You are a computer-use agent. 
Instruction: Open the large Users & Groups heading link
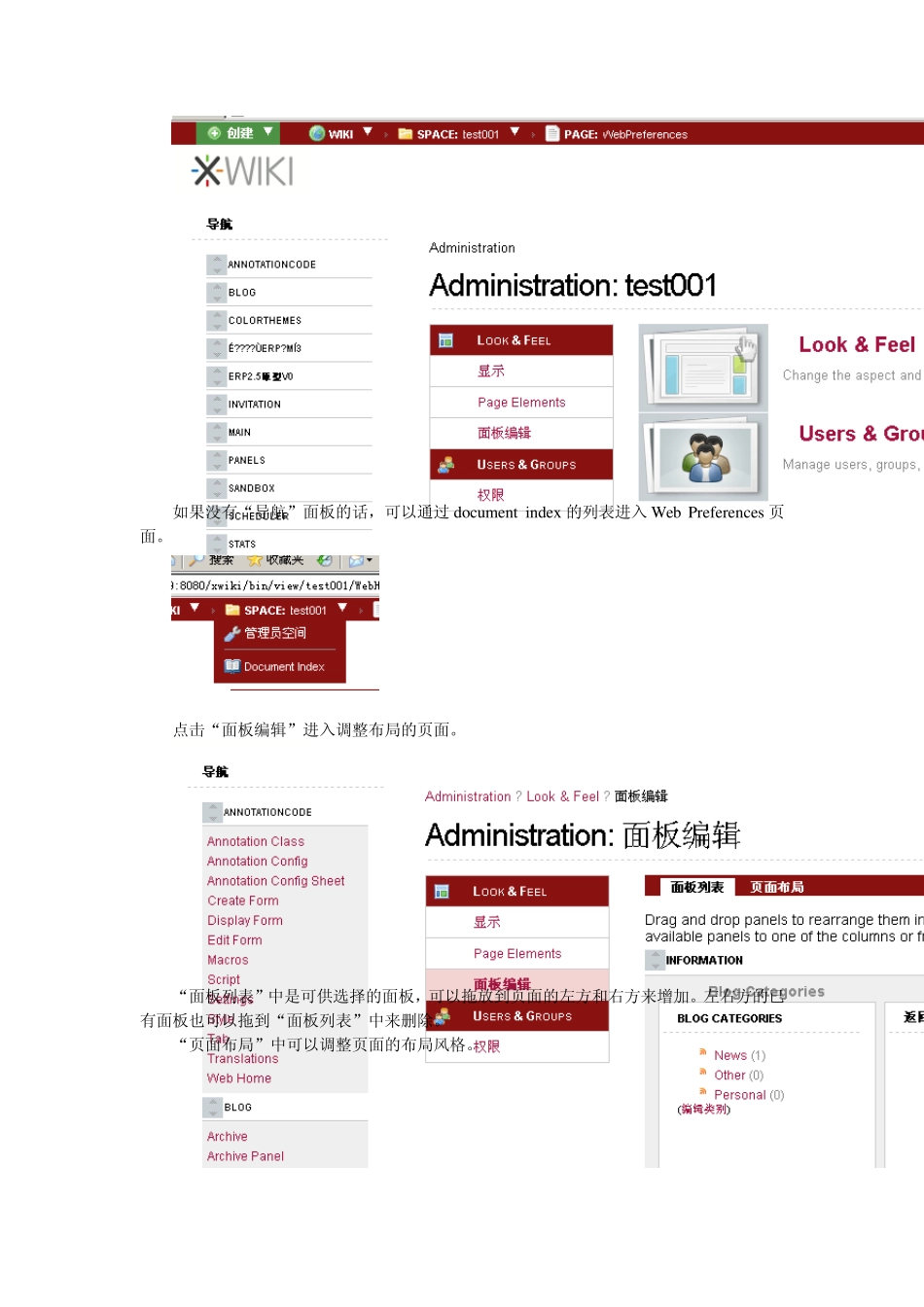pyautogui.click(x=861, y=434)
